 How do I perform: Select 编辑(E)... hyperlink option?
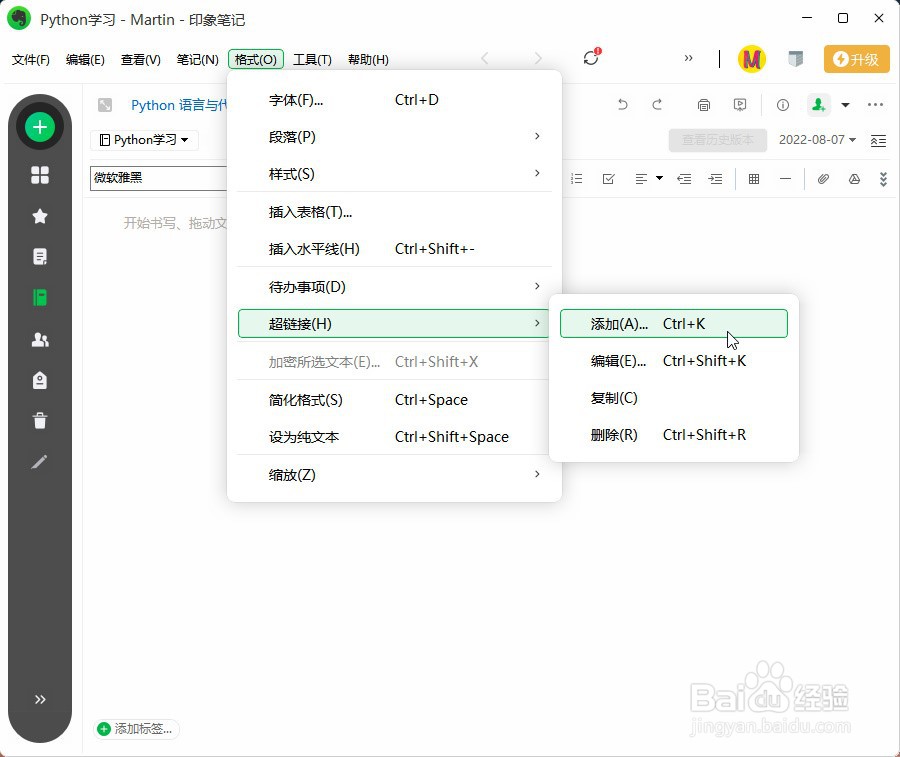[x=673, y=361]
